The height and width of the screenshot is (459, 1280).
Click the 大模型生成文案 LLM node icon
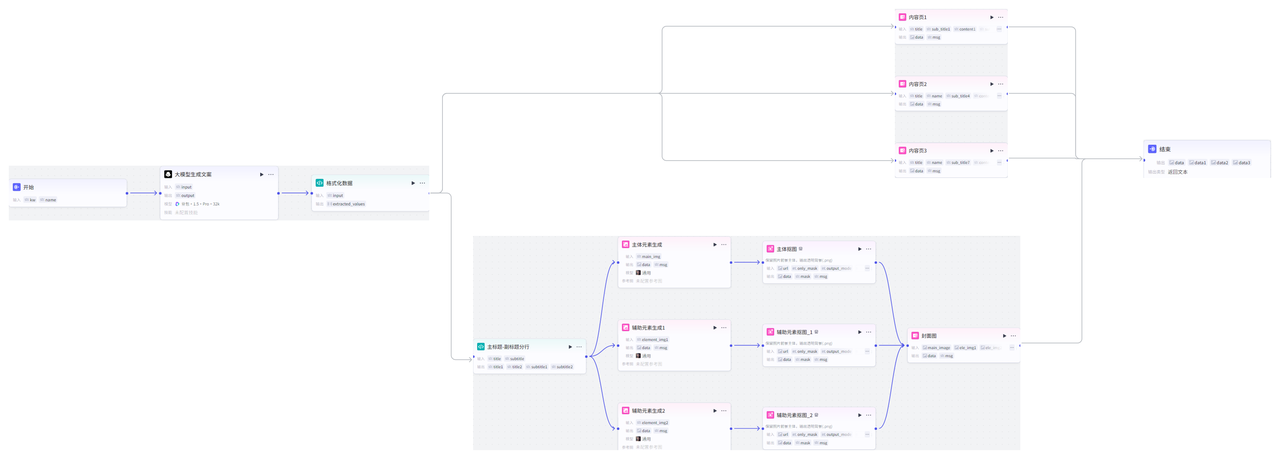168,175
